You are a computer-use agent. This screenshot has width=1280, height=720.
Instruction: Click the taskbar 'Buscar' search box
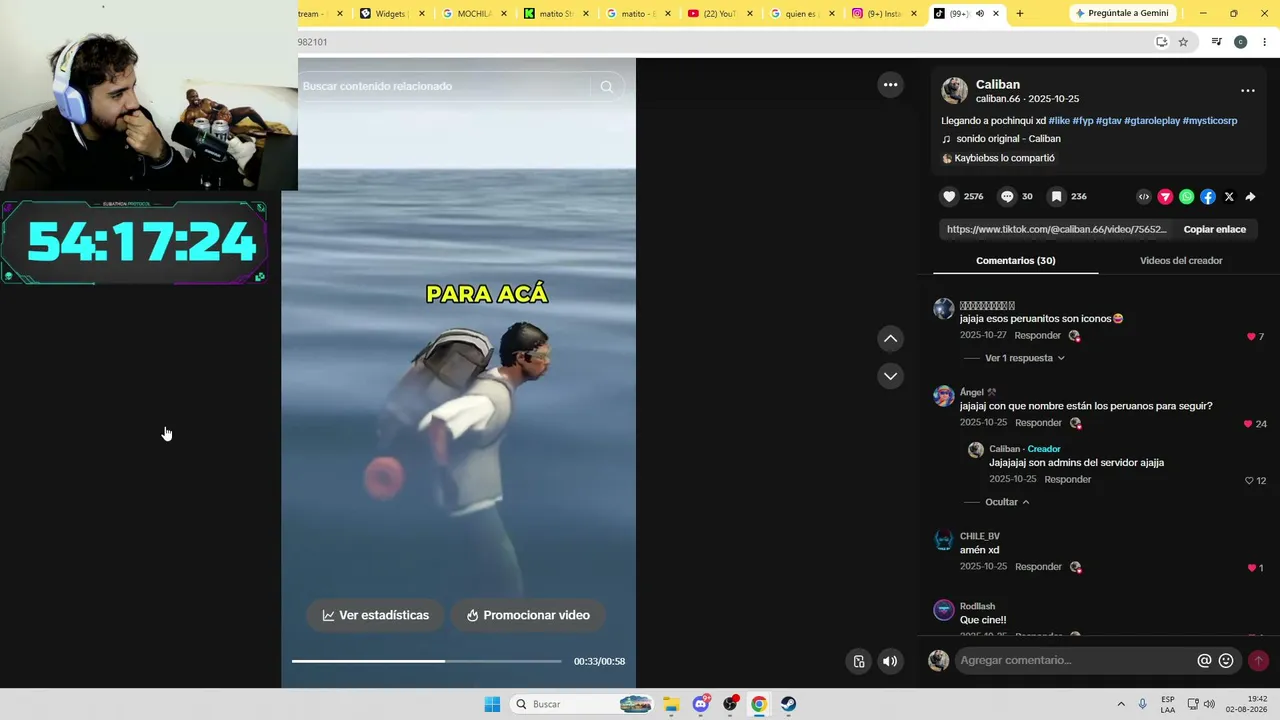point(582,704)
